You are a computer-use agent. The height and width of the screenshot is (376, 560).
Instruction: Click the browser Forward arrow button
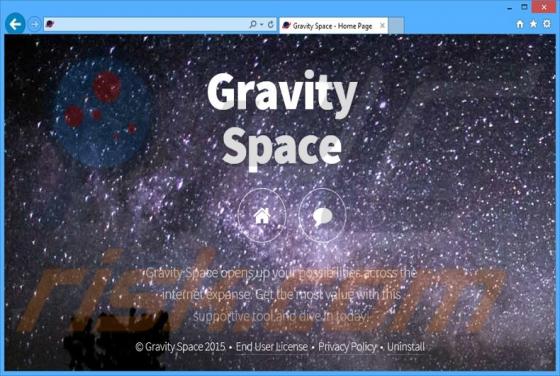click(35, 24)
